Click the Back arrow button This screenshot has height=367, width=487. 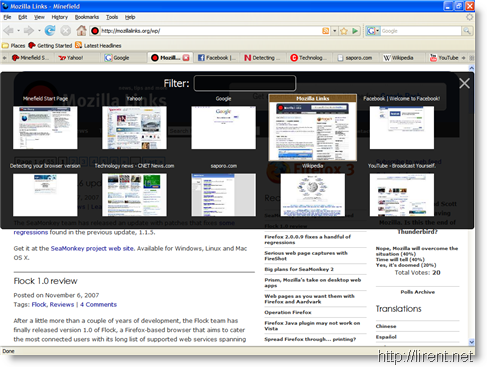[9, 31]
